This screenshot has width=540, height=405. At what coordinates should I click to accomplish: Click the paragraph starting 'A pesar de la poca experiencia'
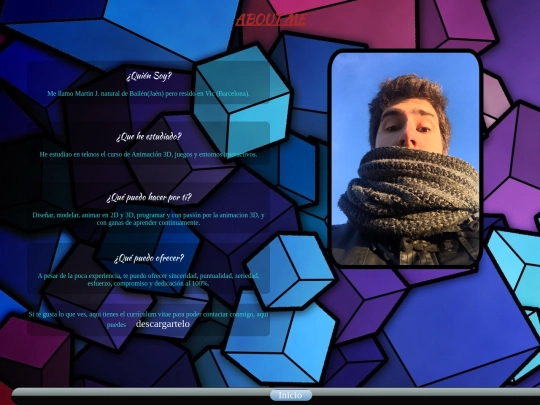point(148,280)
